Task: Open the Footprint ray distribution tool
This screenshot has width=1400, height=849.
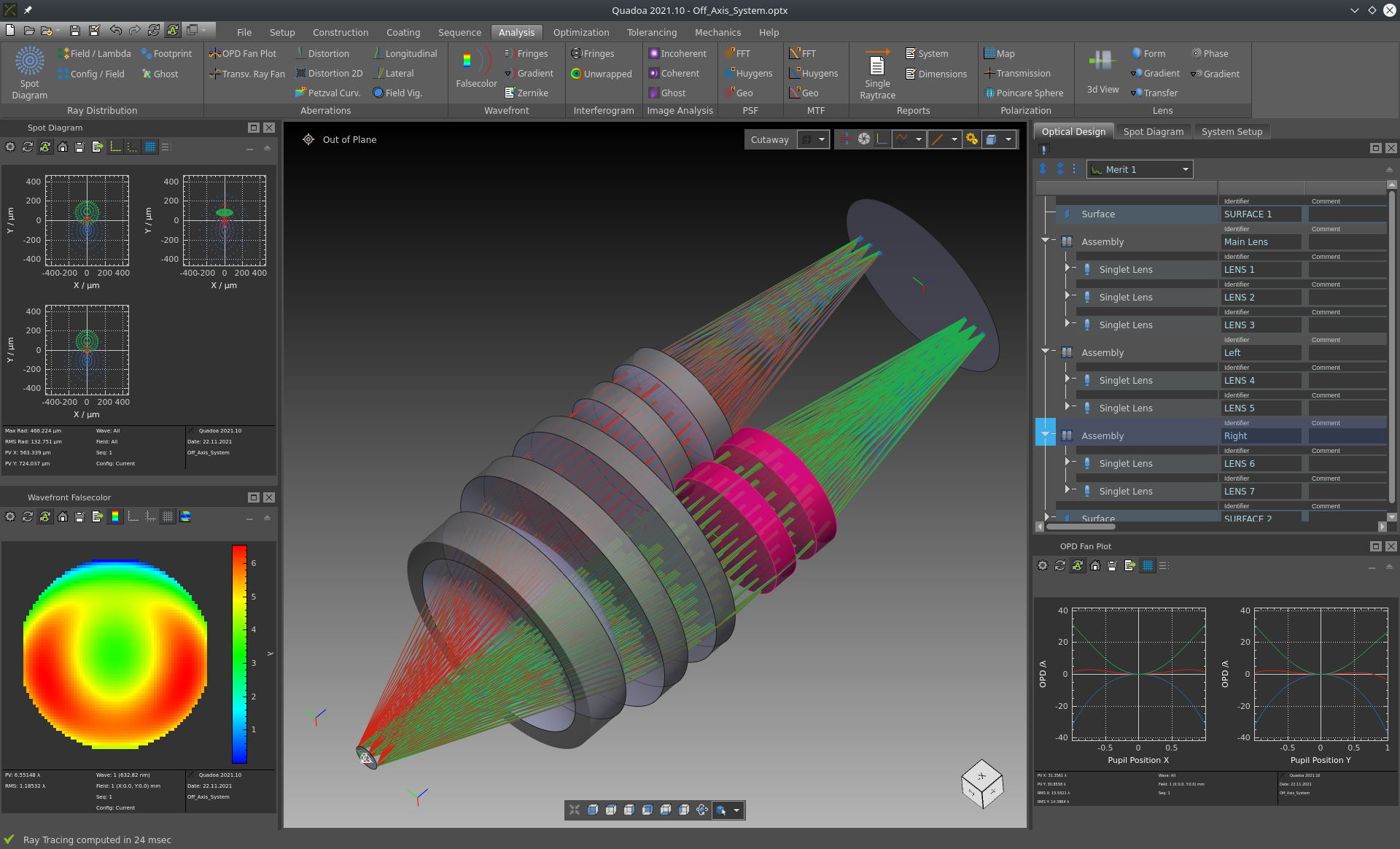Action: tap(166, 53)
